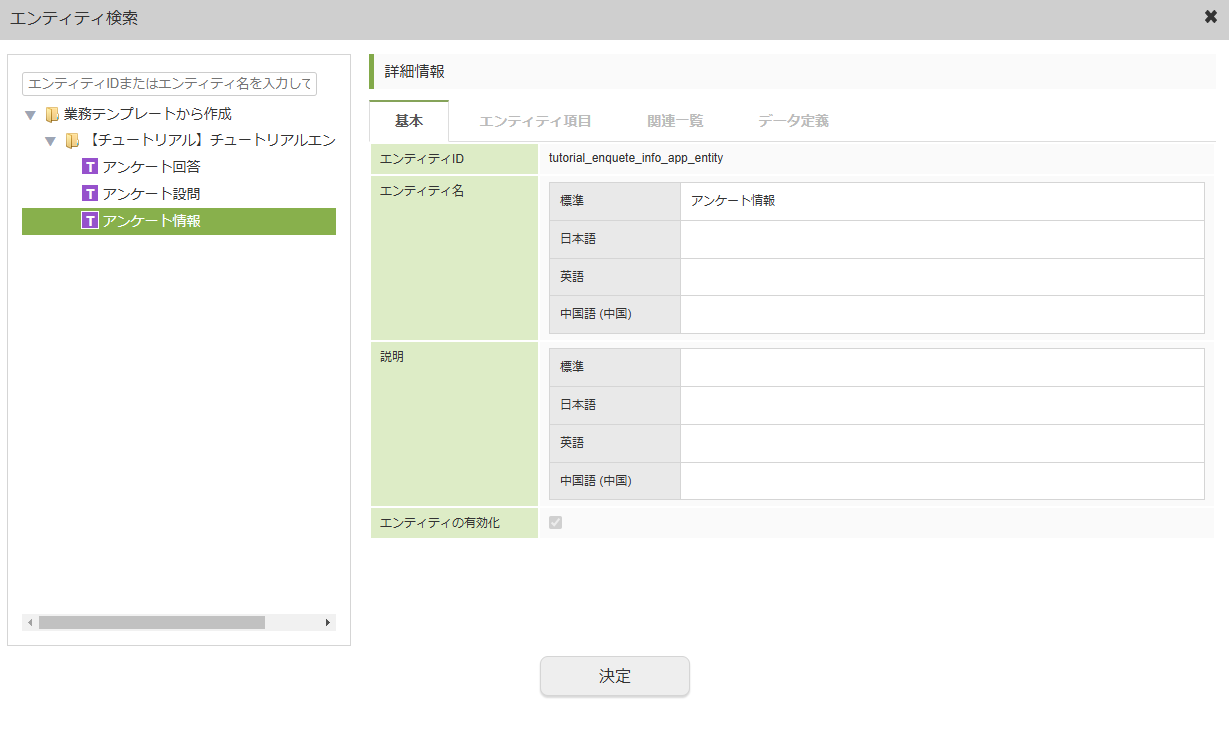
Task: Collapse the 【チュートリアル】 folder node
Action: [49, 140]
